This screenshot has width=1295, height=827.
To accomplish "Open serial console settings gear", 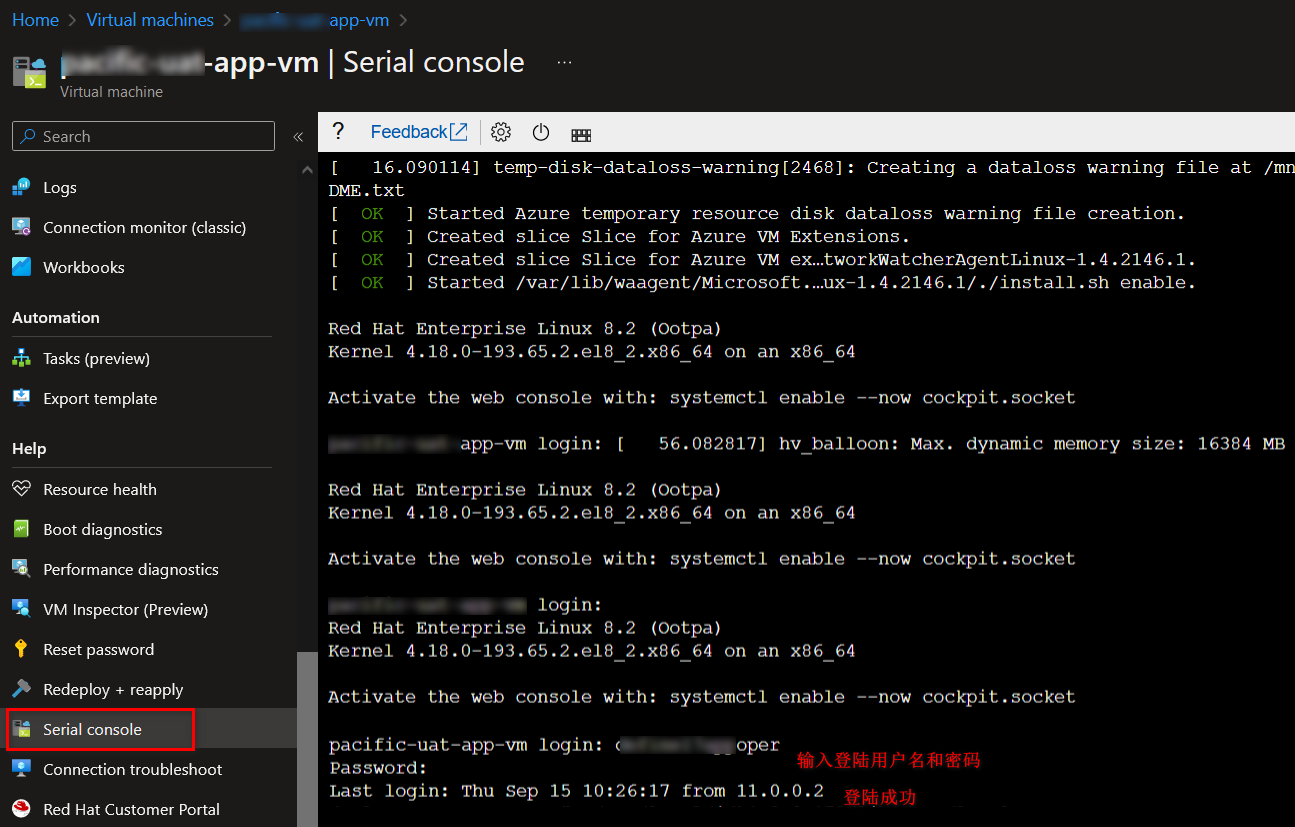I will click(501, 132).
